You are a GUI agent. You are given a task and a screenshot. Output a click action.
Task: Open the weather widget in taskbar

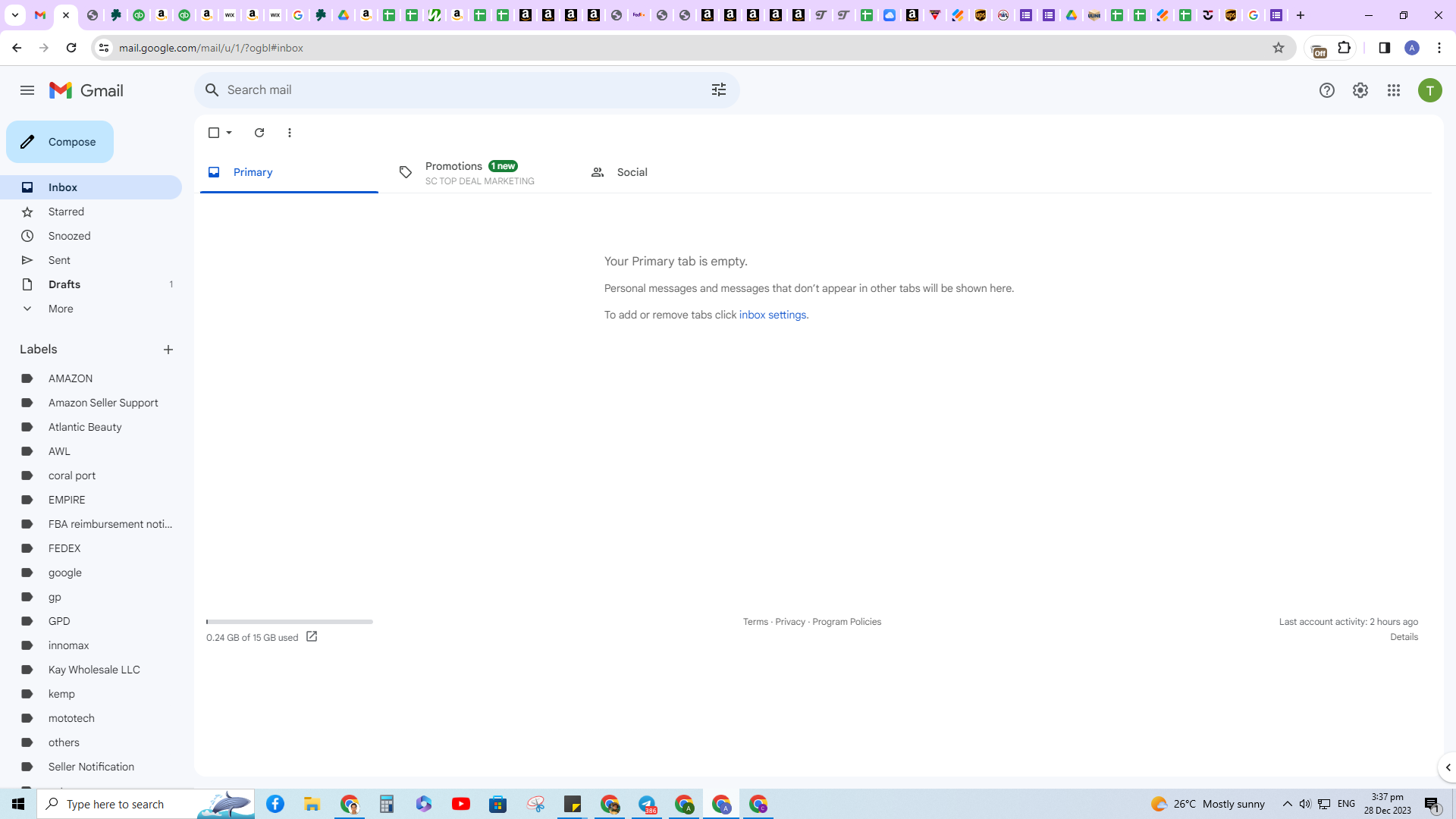(1207, 804)
